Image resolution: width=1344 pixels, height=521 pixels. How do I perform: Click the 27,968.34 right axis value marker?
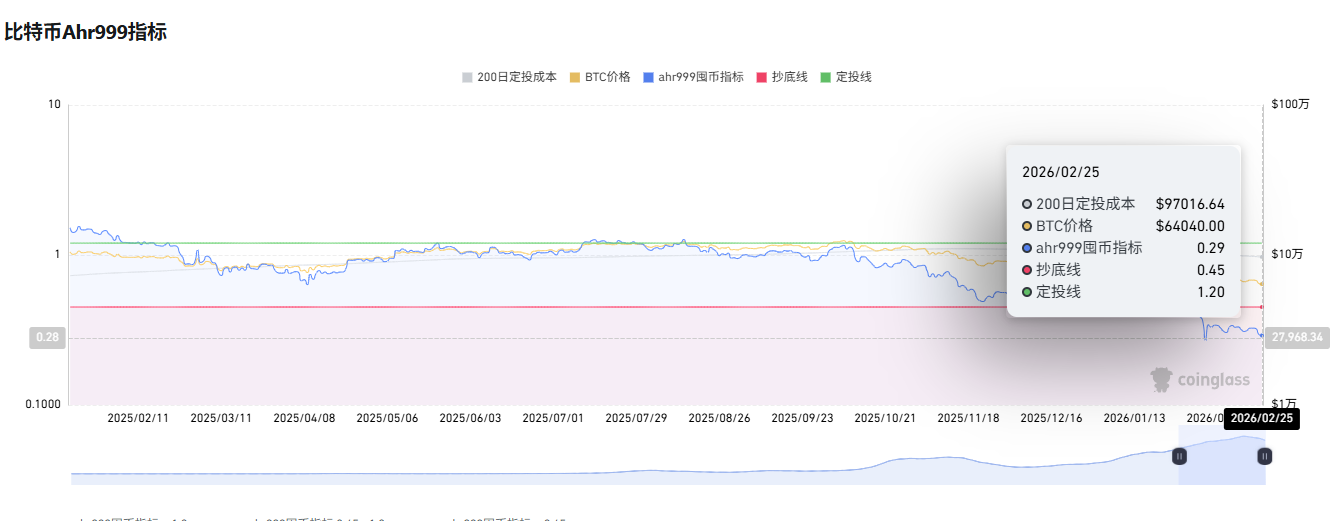pyautogui.click(x=1297, y=338)
